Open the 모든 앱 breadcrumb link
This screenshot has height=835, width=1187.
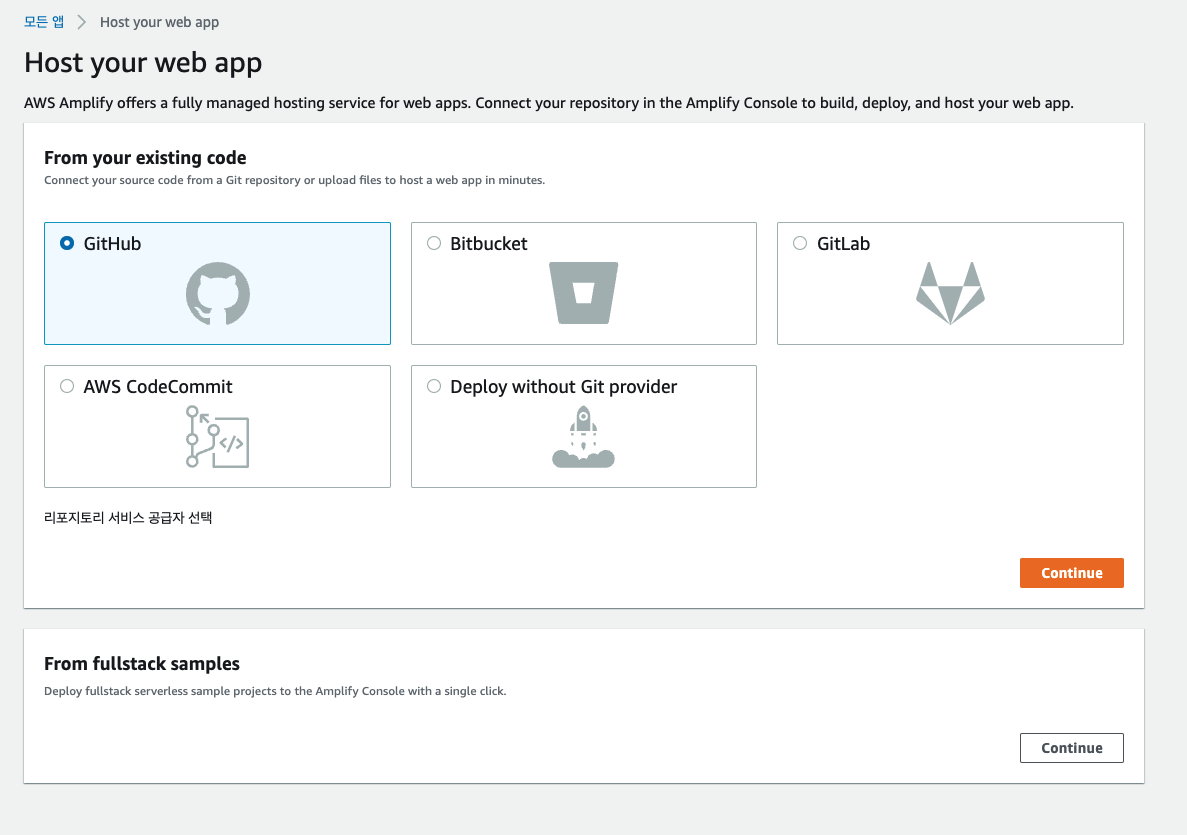44,22
